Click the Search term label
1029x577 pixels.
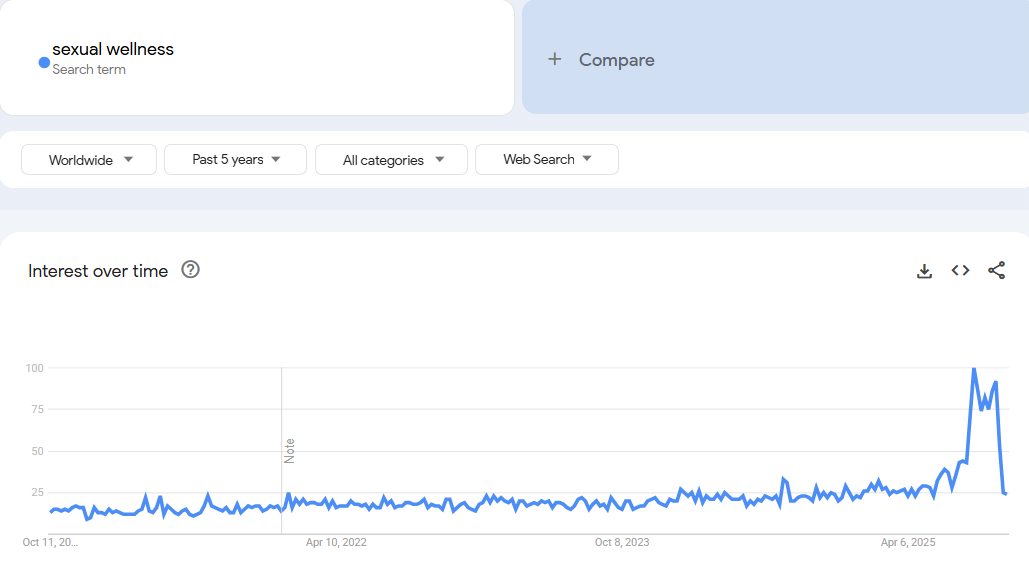coord(91,69)
